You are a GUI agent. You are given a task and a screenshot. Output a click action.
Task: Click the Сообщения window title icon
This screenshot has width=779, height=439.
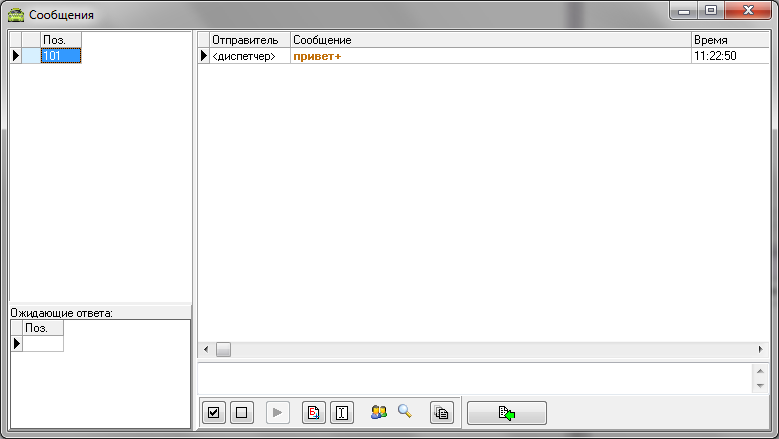point(15,14)
